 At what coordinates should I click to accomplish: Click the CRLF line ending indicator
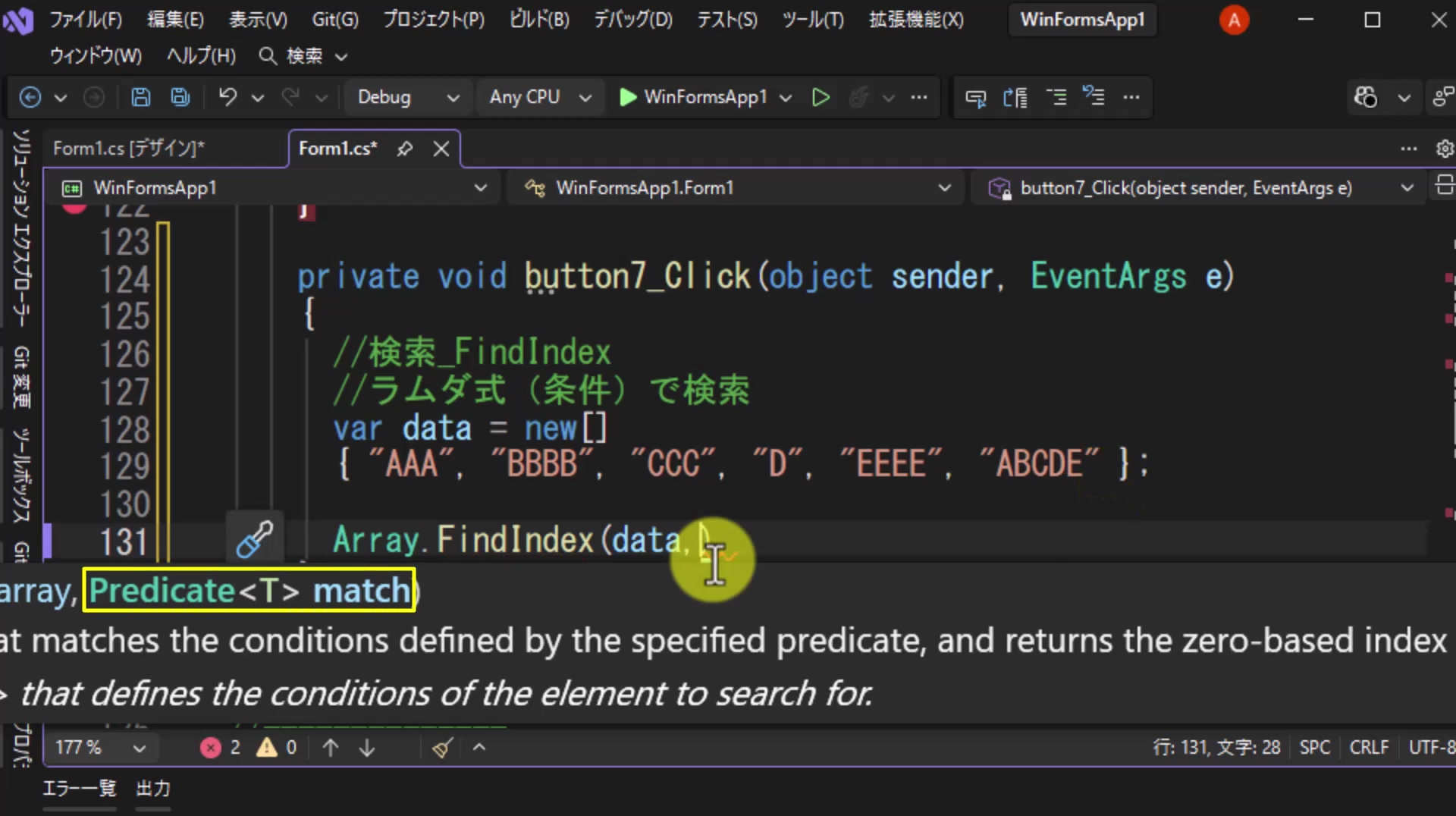pos(1369,748)
